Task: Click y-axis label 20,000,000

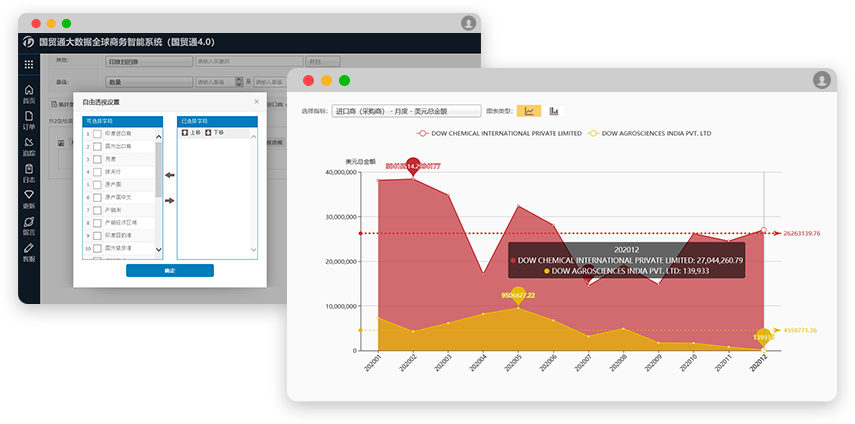Action: tap(340, 262)
